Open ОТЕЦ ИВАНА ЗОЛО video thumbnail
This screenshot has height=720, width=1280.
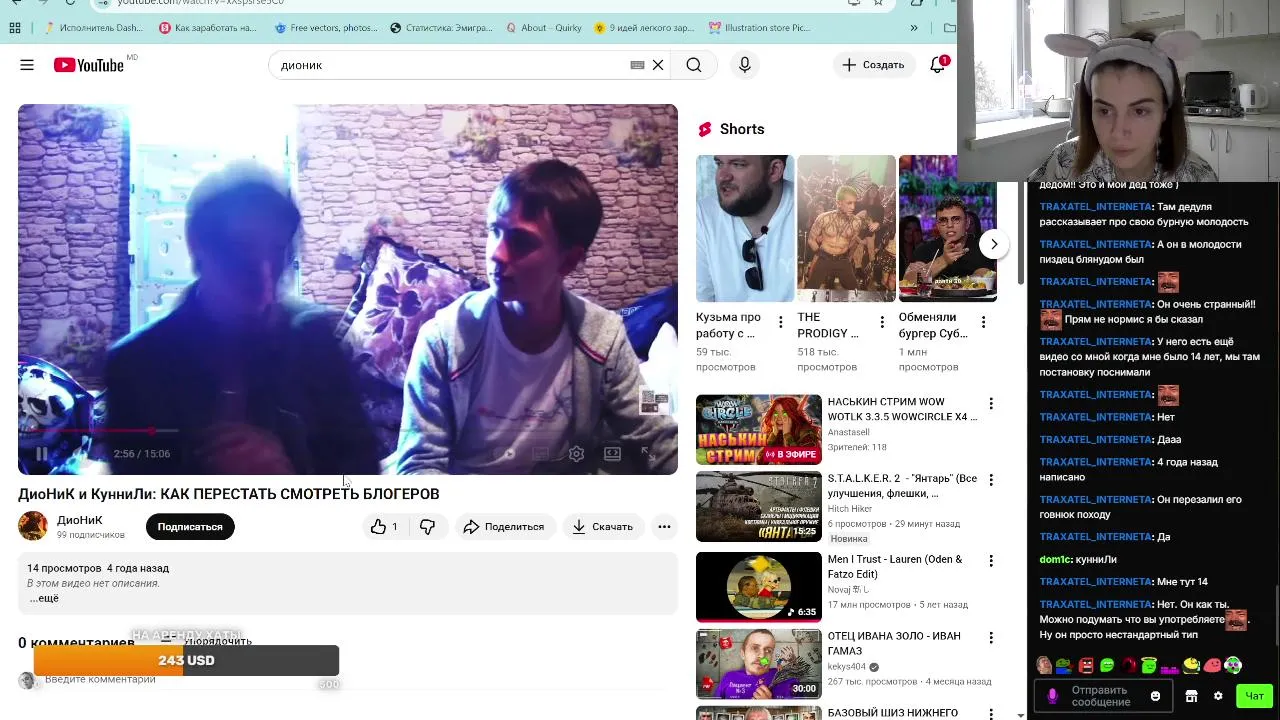[759, 663]
